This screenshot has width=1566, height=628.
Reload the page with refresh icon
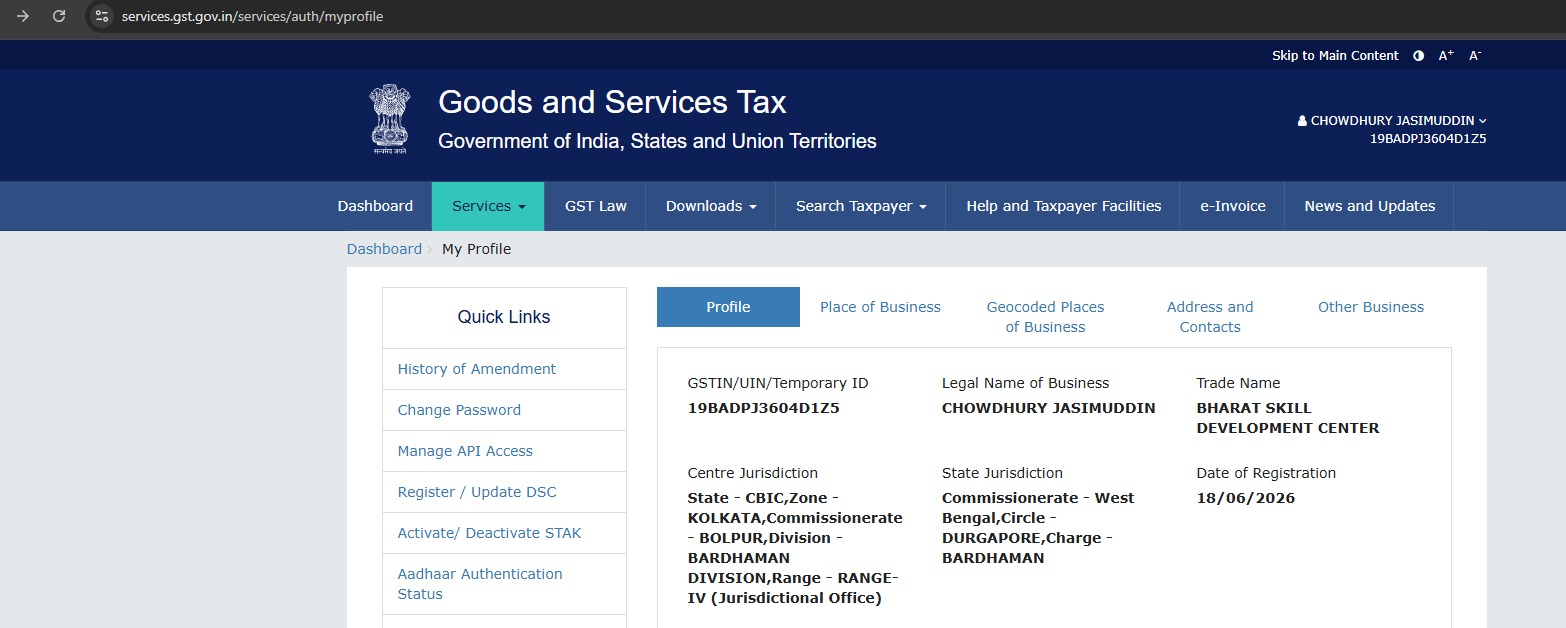tap(59, 16)
